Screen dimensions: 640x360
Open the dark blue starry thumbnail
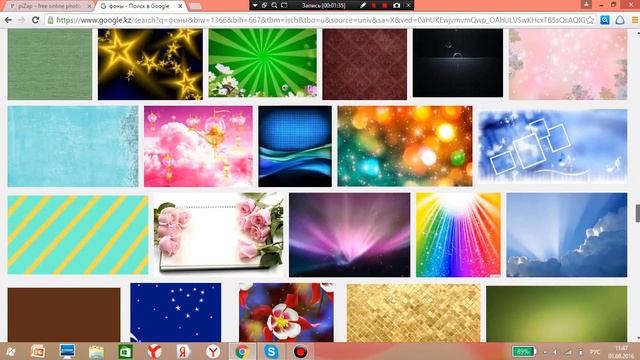(x=176, y=312)
